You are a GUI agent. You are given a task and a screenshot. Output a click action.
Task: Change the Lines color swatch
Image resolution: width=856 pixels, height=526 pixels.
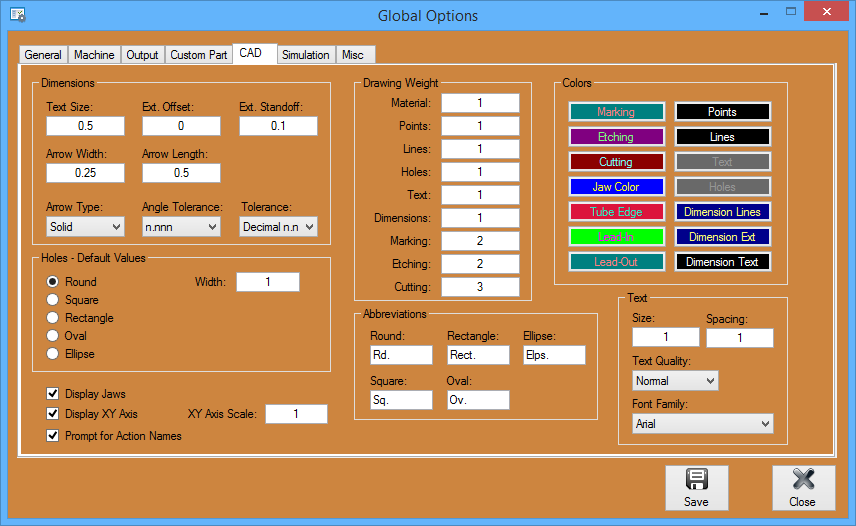(x=723, y=137)
